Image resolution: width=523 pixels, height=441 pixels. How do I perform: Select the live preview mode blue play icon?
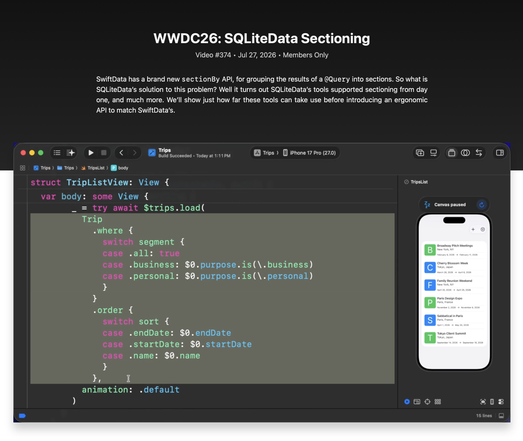407,402
